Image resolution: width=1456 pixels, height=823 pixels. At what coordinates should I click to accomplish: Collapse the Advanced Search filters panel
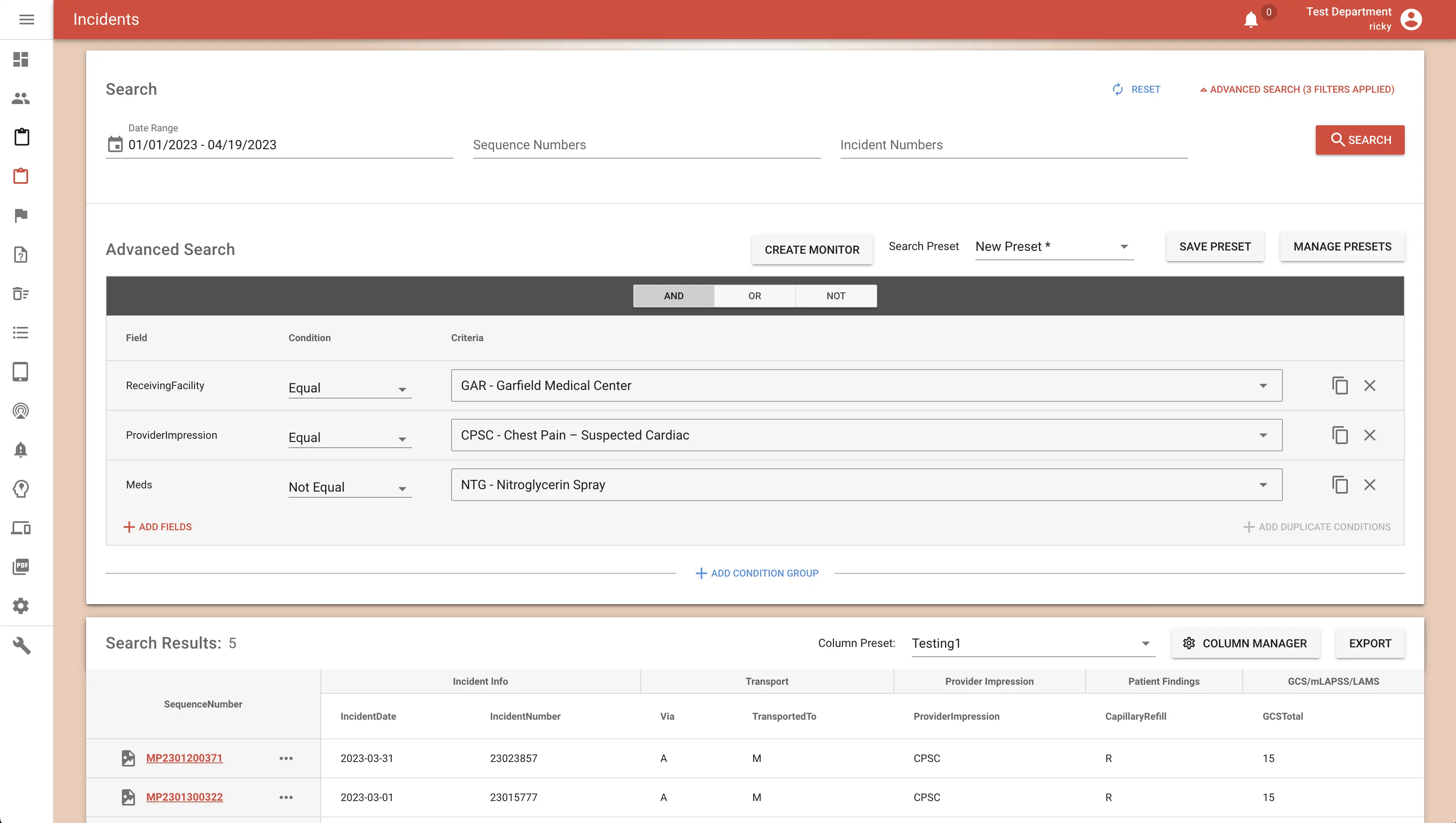1297,89
